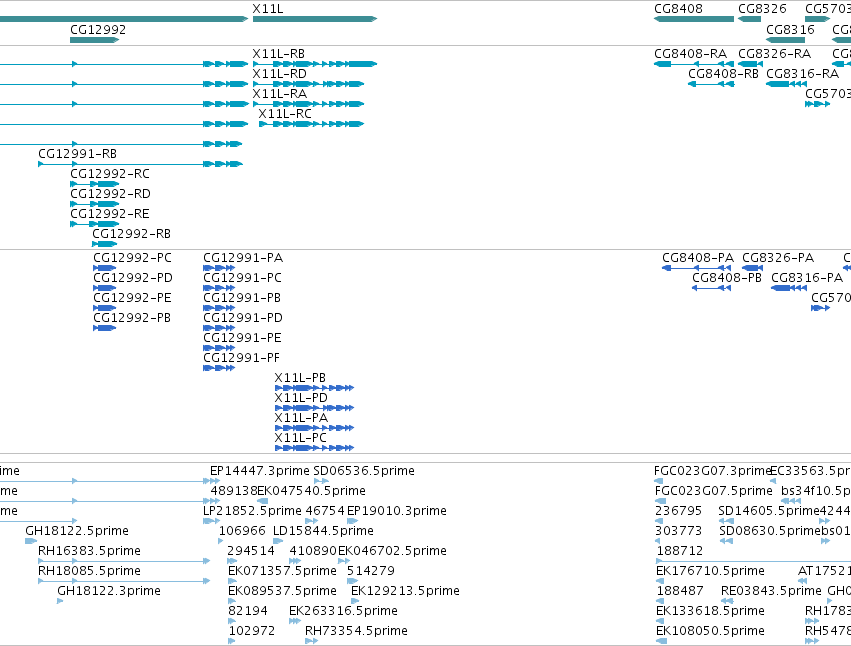Open the X11L-PA protein label

click(x=301, y=419)
